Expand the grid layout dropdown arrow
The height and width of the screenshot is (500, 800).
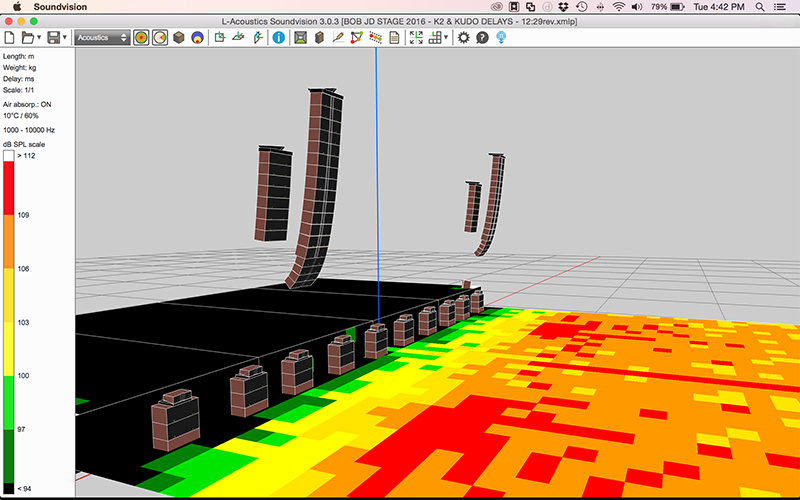[x=446, y=38]
